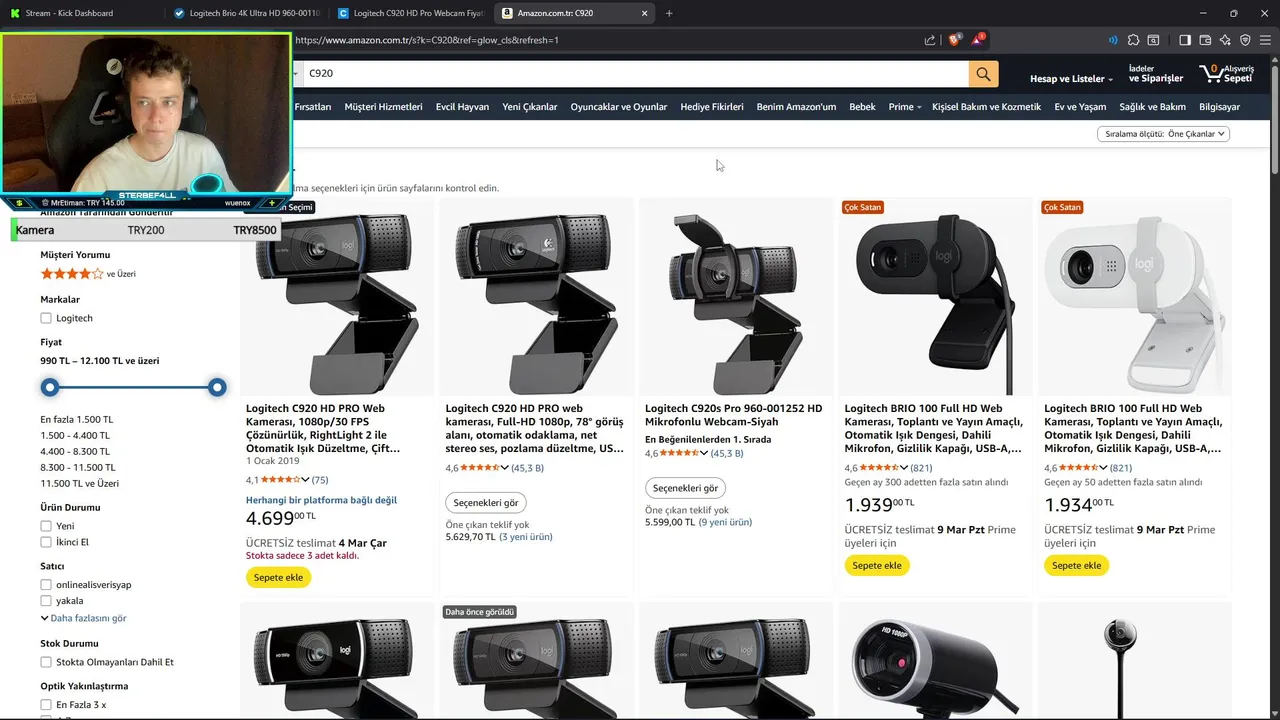
Task: Click the Brave Shields lion icon
Action: (954, 40)
